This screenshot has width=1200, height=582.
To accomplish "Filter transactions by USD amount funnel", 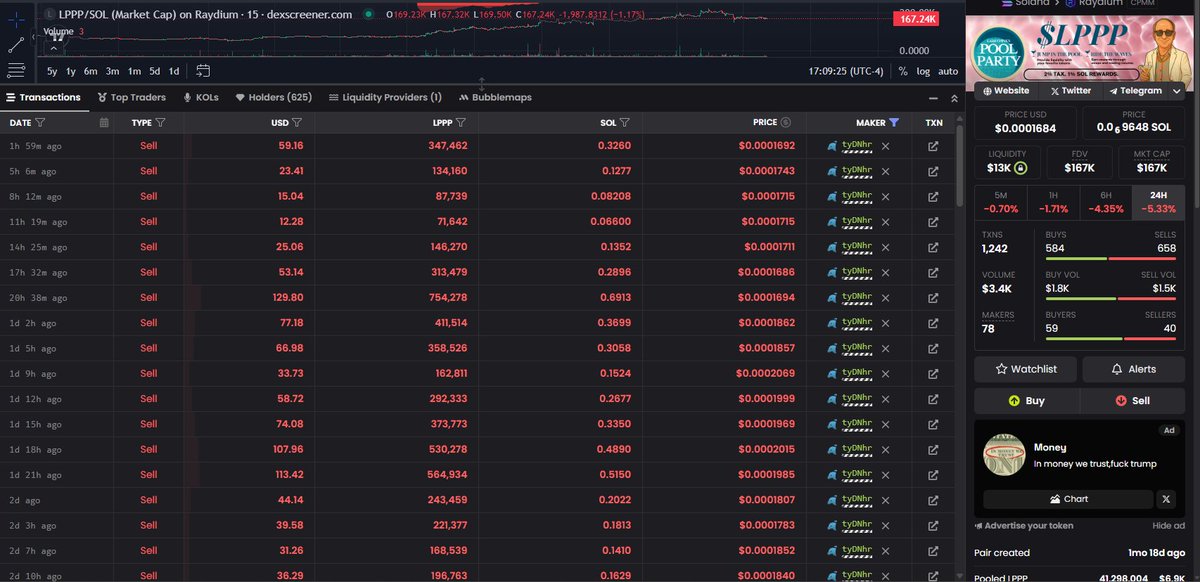I will 297,123.
